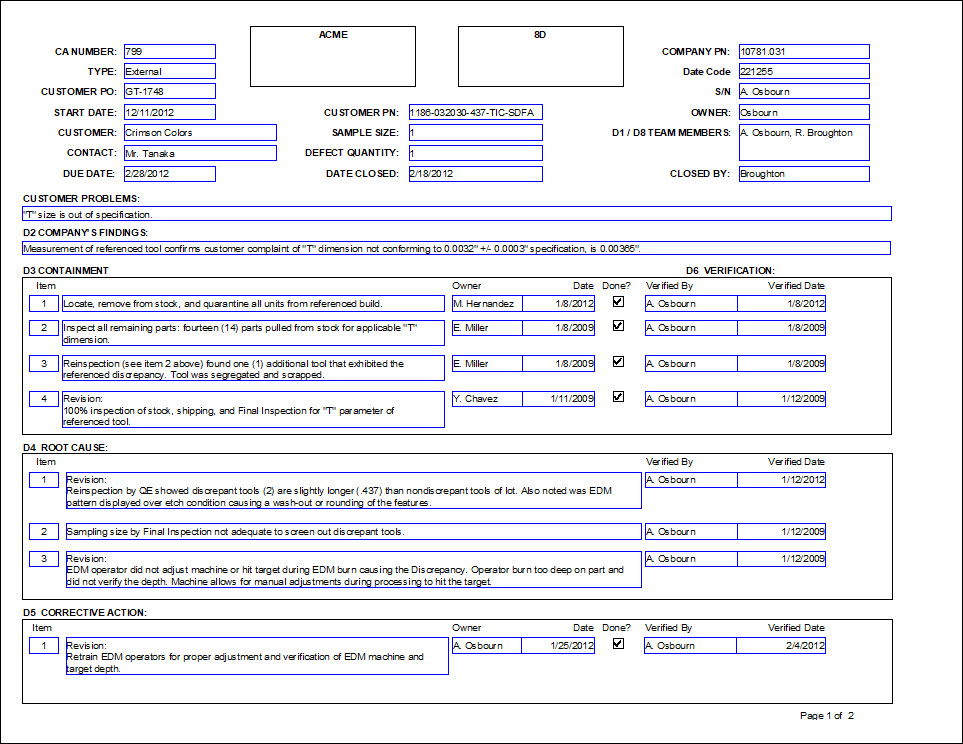
Task: Select the Contact field for Mr. Tanaka
Action: pyautogui.click(x=199, y=153)
